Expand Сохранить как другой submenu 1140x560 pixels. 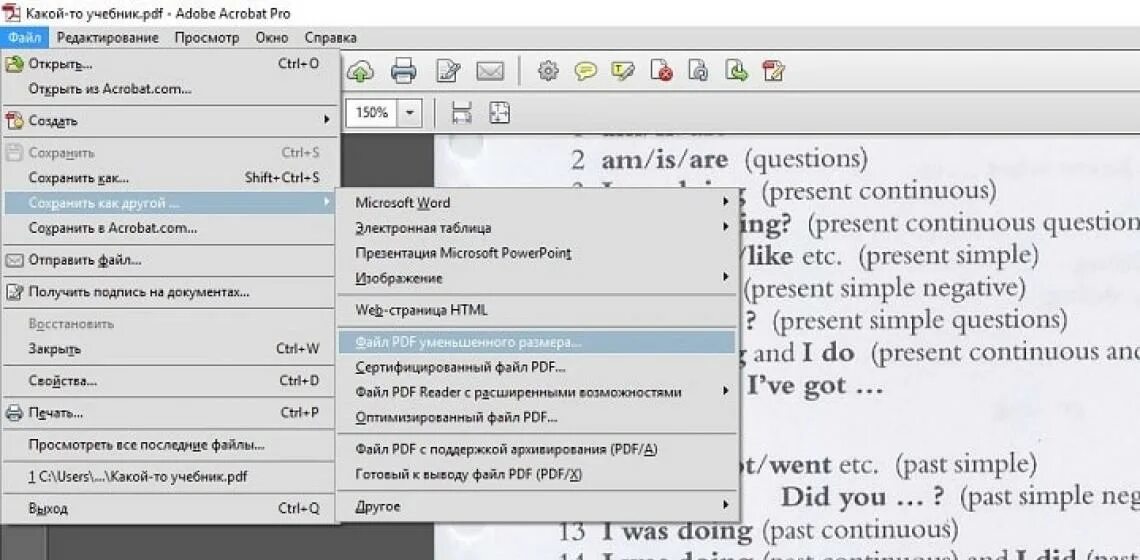point(170,203)
